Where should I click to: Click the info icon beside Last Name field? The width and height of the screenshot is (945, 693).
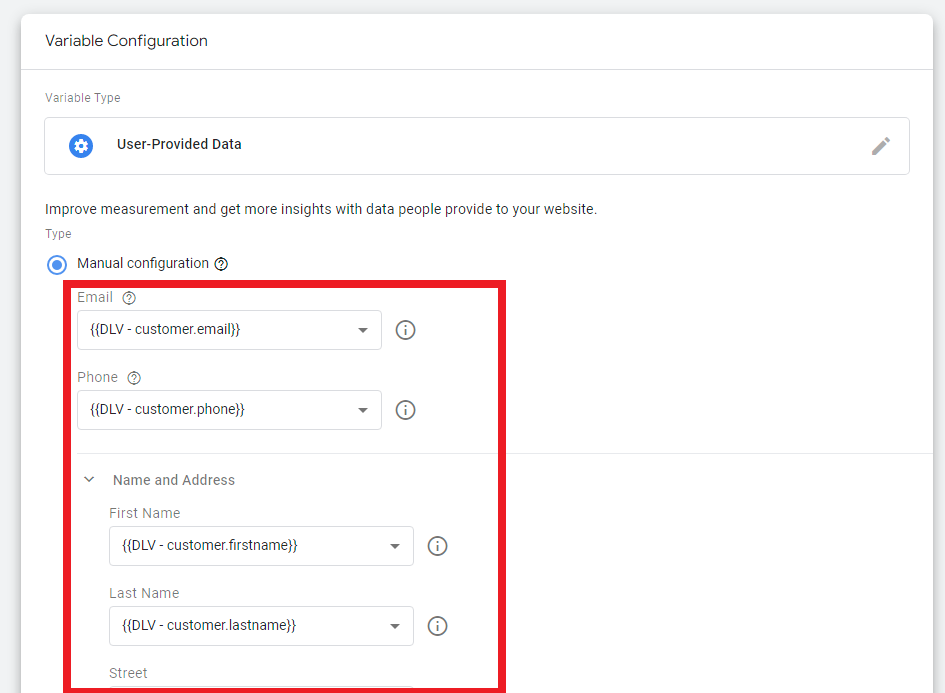[x=438, y=626]
